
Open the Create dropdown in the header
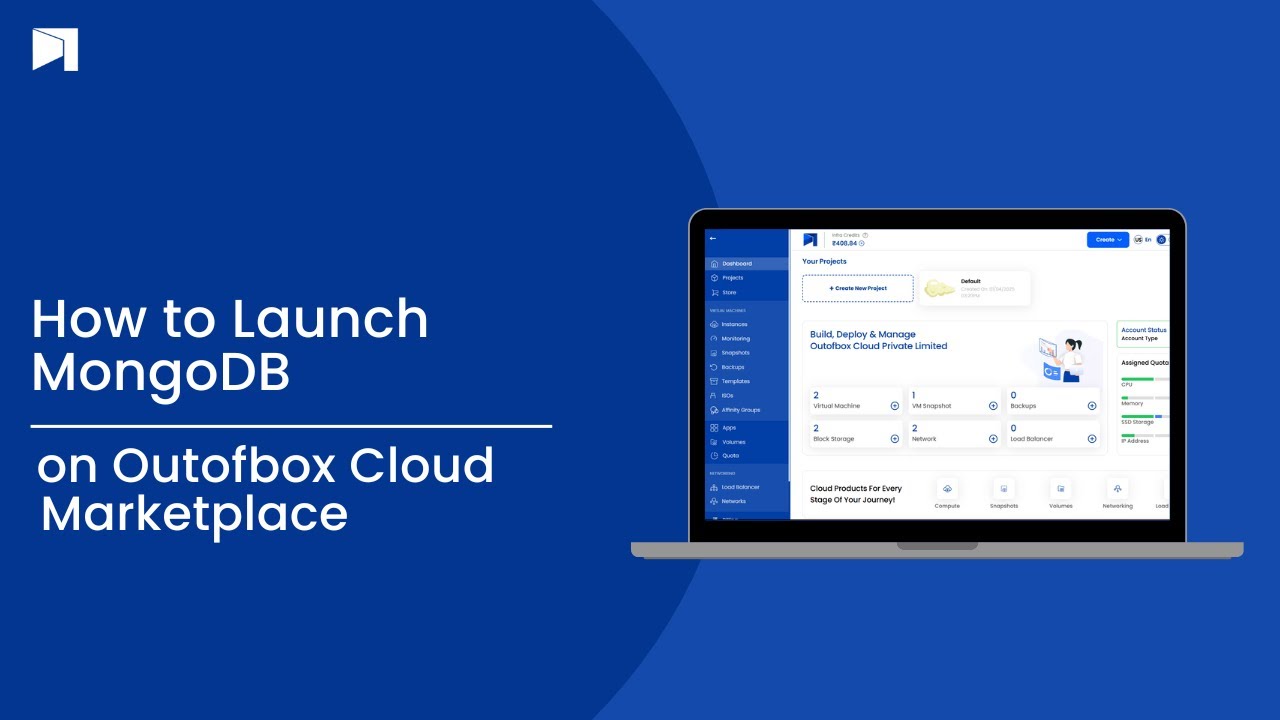1107,239
